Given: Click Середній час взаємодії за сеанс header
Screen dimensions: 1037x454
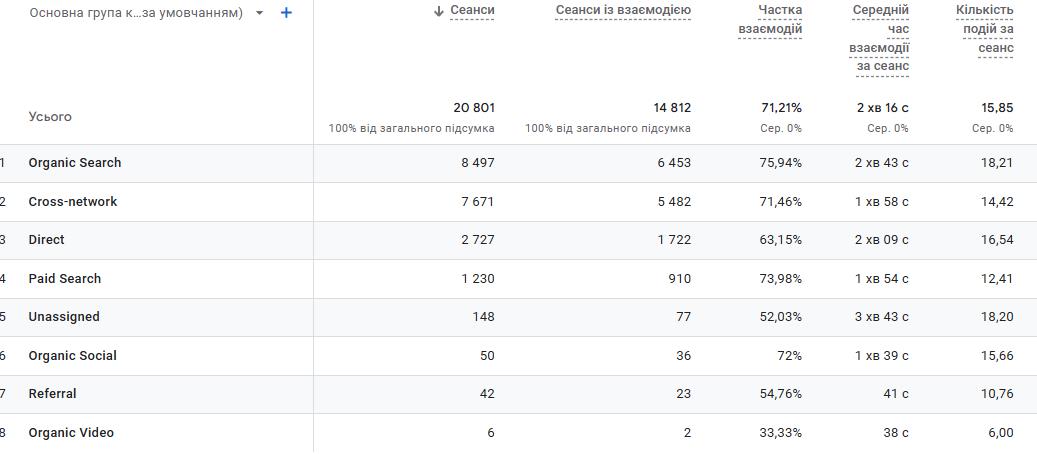Looking at the screenshot, I should click(x=879, y=39).
